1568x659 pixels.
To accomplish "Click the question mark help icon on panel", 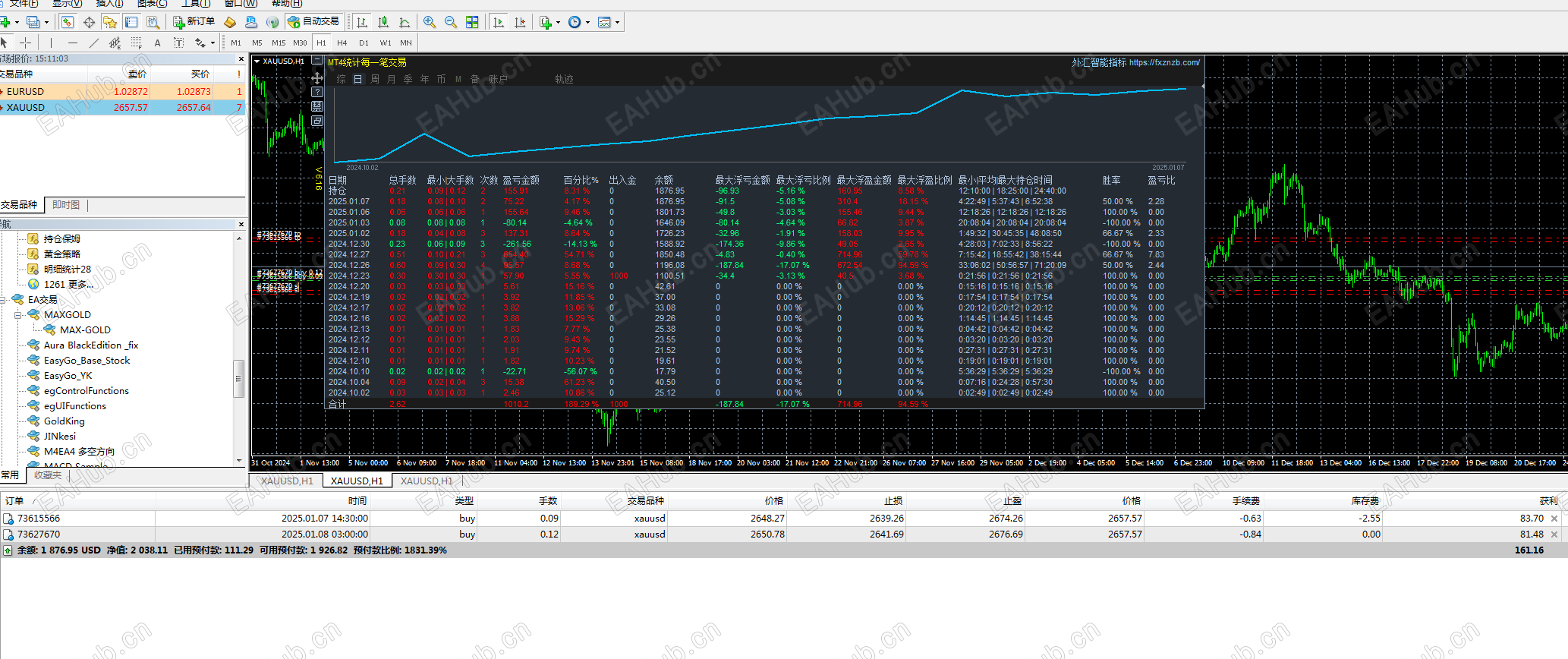I will (x=317, y=92).
